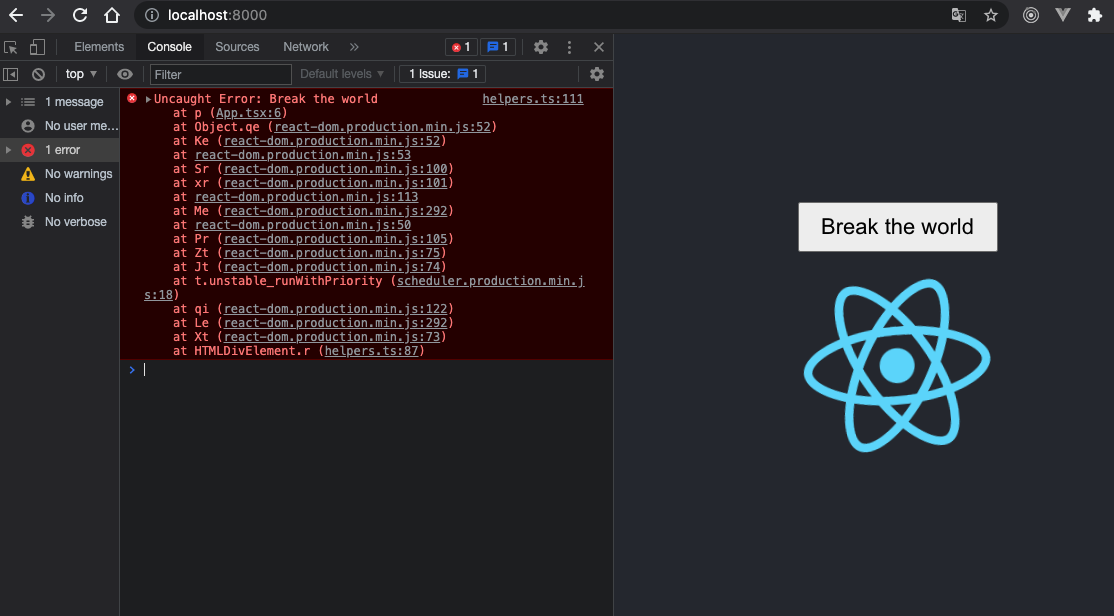
Task: Click the blue issues count badge in tab bar
Action: click(x=498, y=47)
